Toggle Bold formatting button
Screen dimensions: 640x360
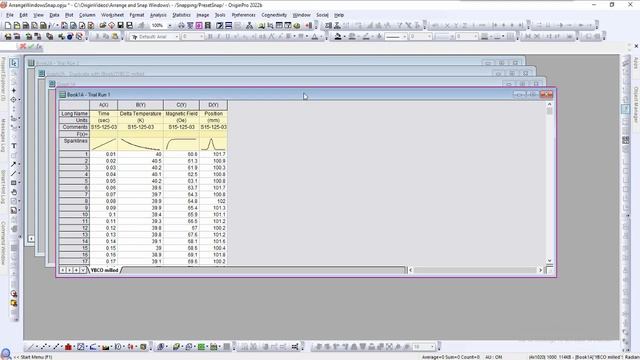(210, 37)
